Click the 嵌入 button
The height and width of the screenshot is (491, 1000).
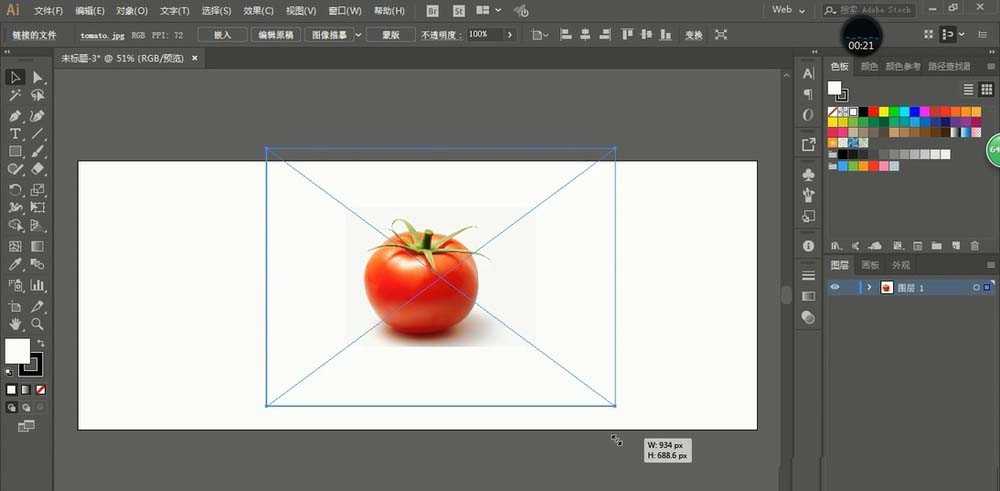point(221,34)
